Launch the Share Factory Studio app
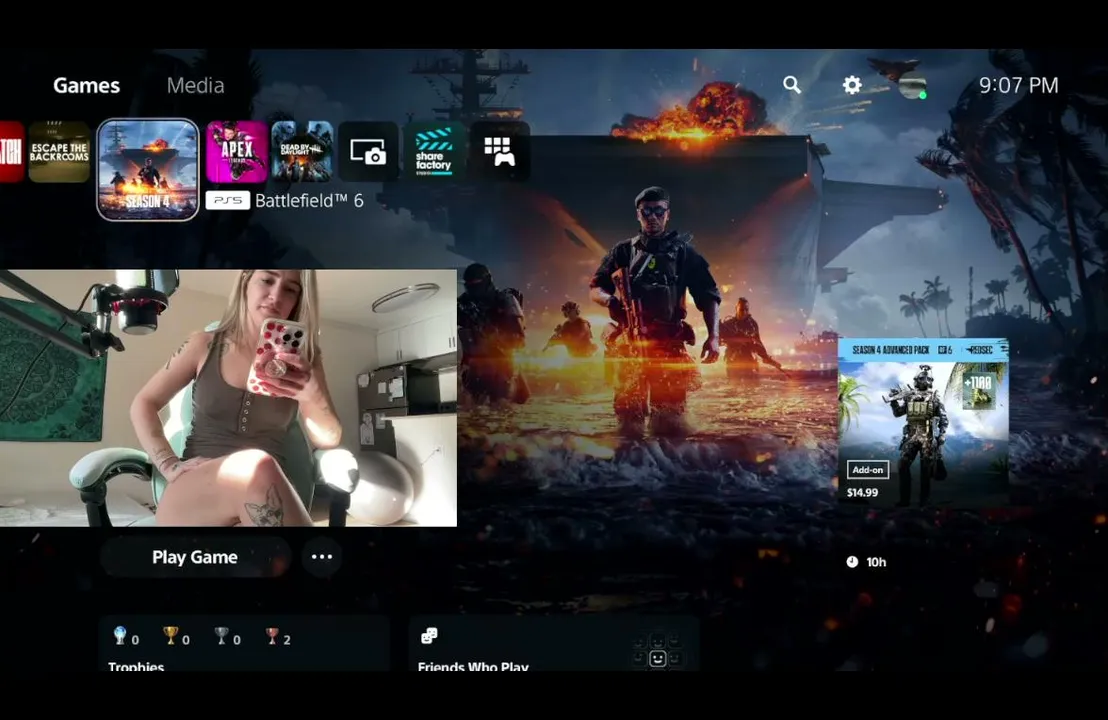This screenshot has height=720, width=1108. (x=434, y=152)
